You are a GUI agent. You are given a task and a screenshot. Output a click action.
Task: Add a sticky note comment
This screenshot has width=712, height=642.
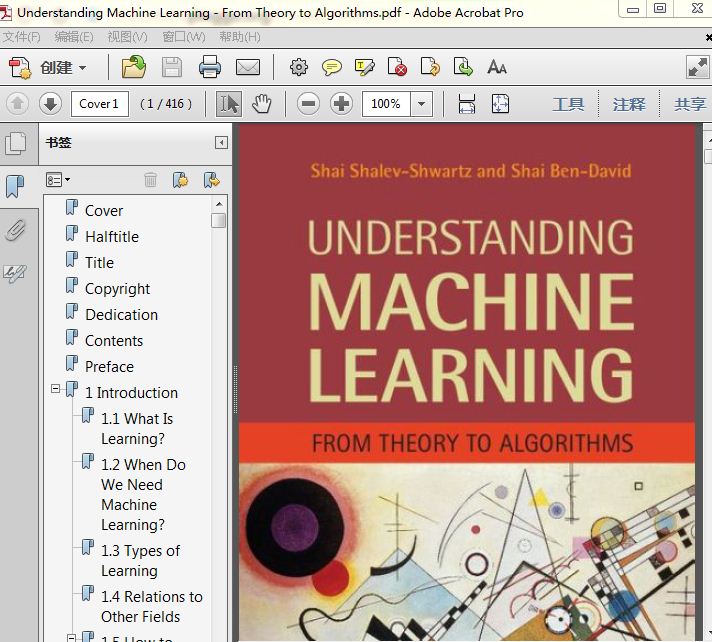coord(331,68)
